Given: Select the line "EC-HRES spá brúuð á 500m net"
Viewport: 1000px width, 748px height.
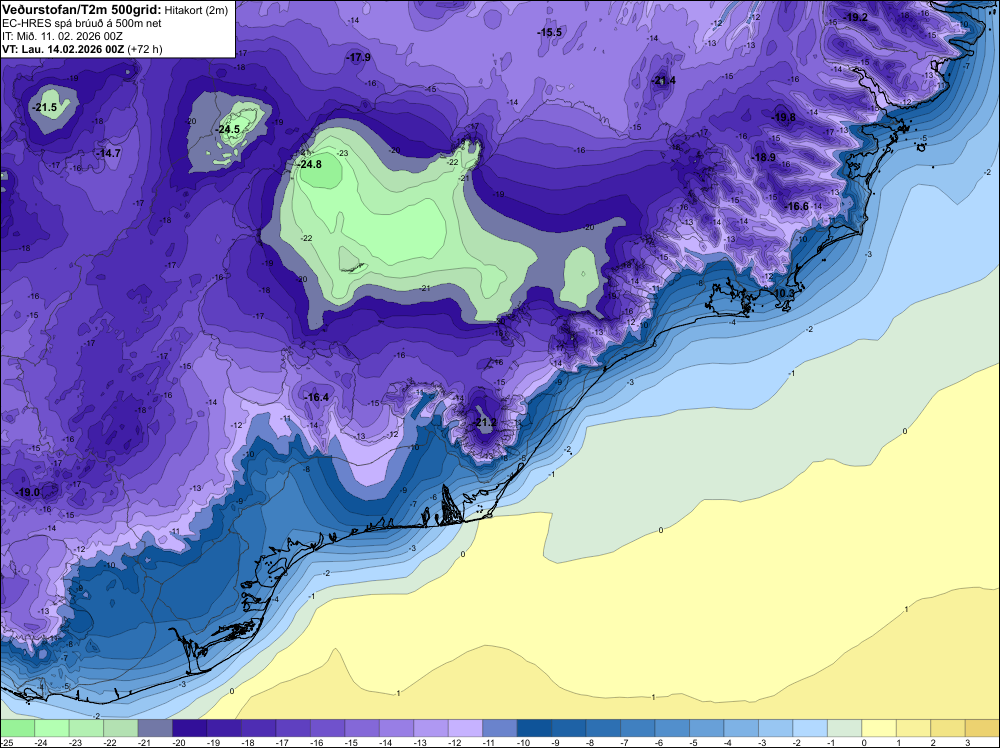Looking at the screenshot, I should click(x=82, y=23).
